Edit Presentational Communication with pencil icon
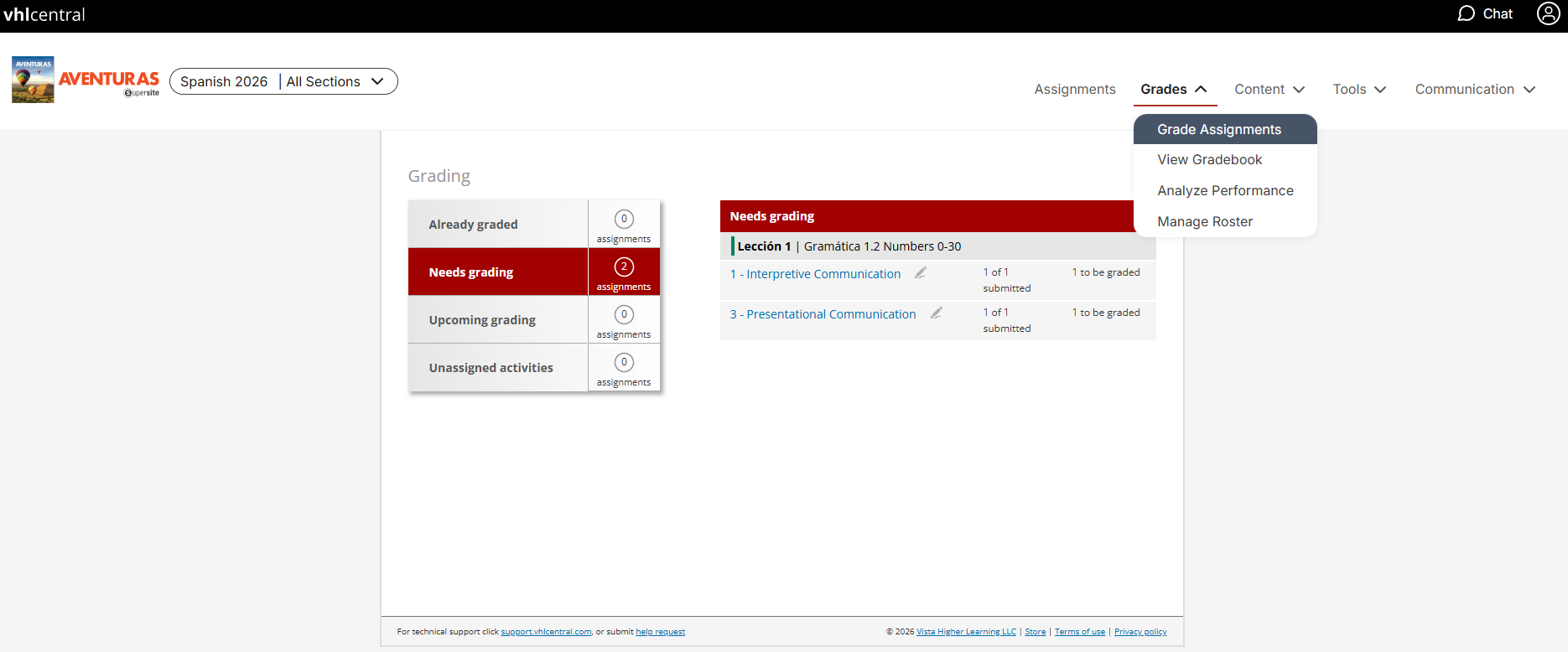The image size is (1568, 652). click(936, 313)
